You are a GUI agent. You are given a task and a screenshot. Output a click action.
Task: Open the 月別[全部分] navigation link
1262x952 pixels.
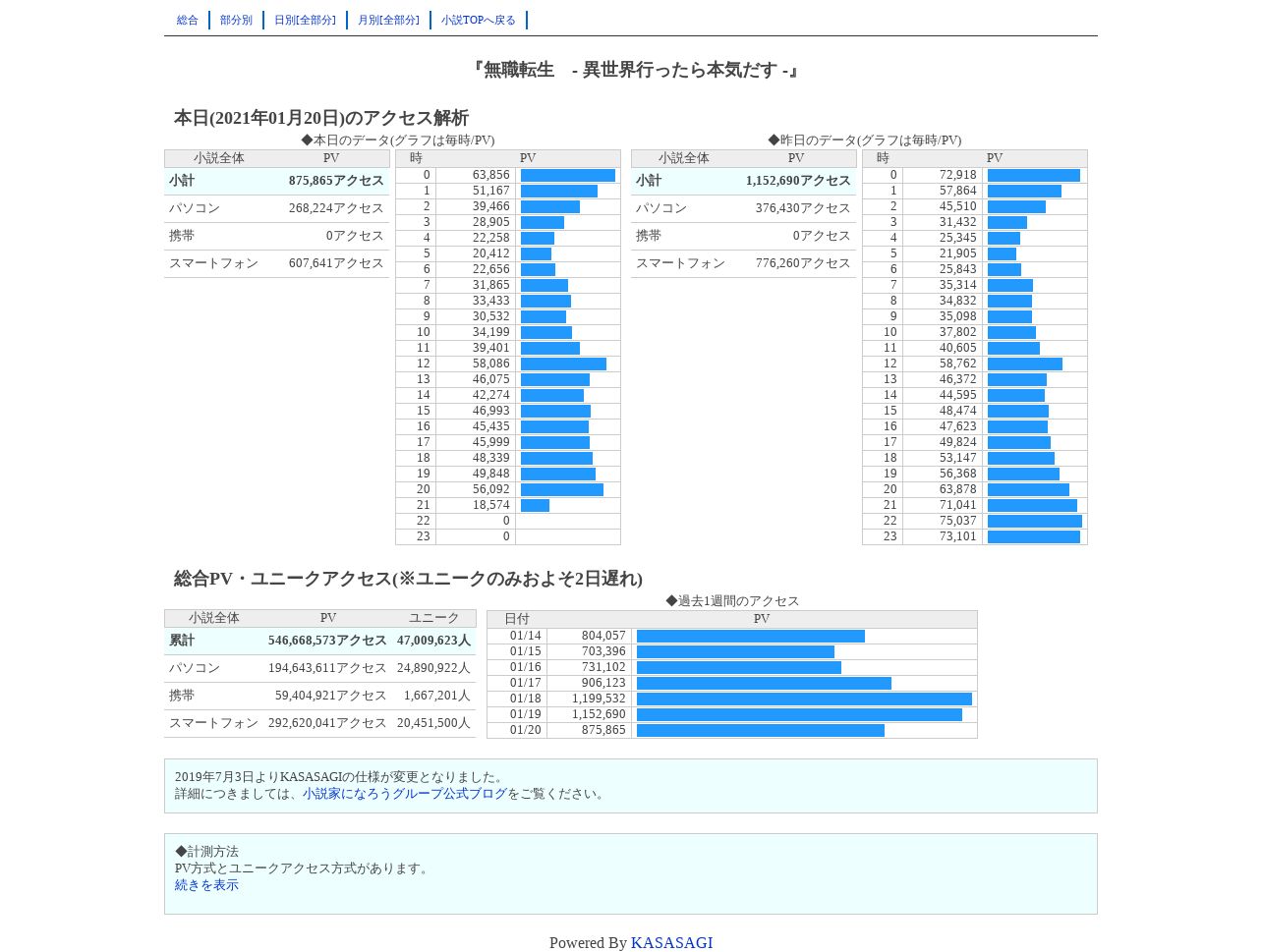pyautogui.click(x=388, y=20)
